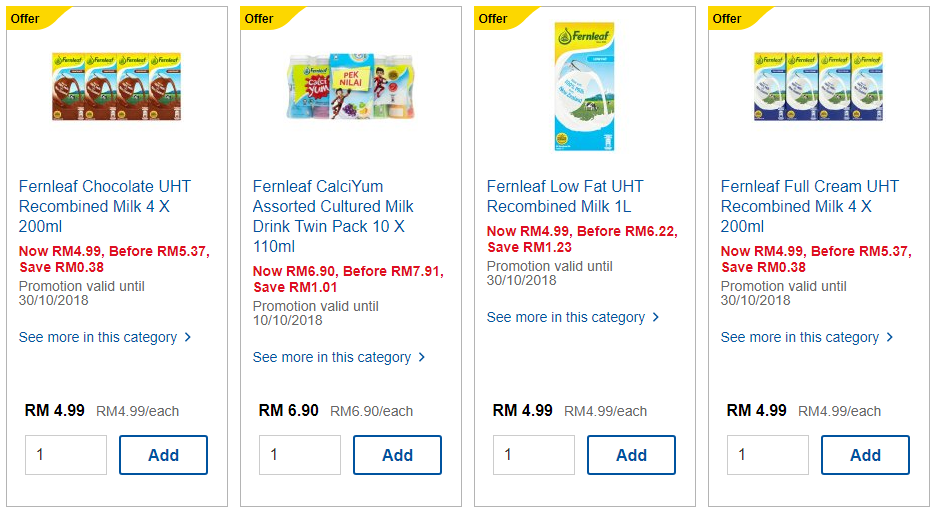See more in category under Full Cream milk
The width and height of the screenshot is (941, 513).
(807, 337)
